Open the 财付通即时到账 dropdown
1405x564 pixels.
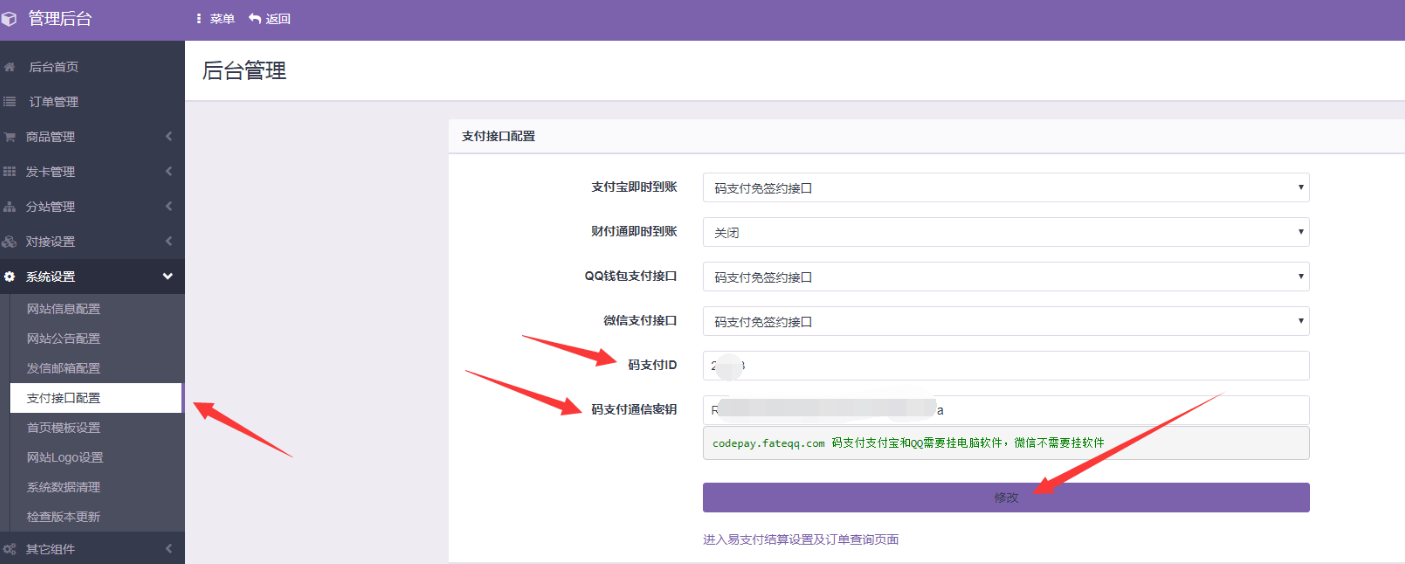[x=1005, y=232]
